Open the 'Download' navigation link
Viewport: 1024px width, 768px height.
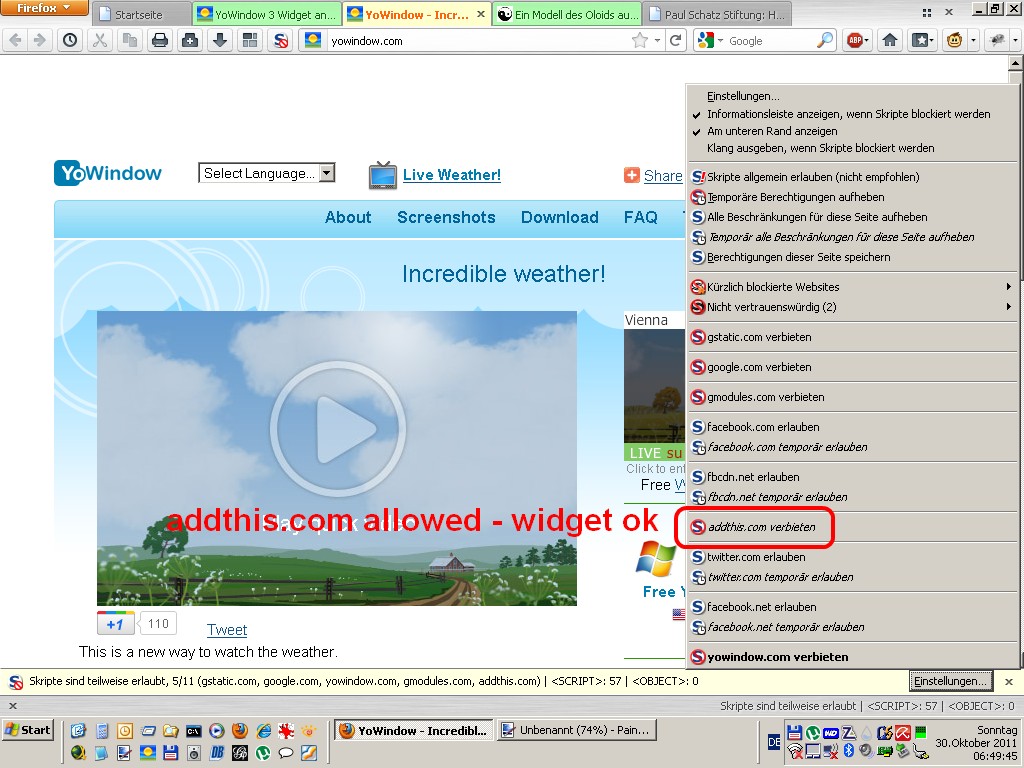pyautogui.click(x=560, y=217)
